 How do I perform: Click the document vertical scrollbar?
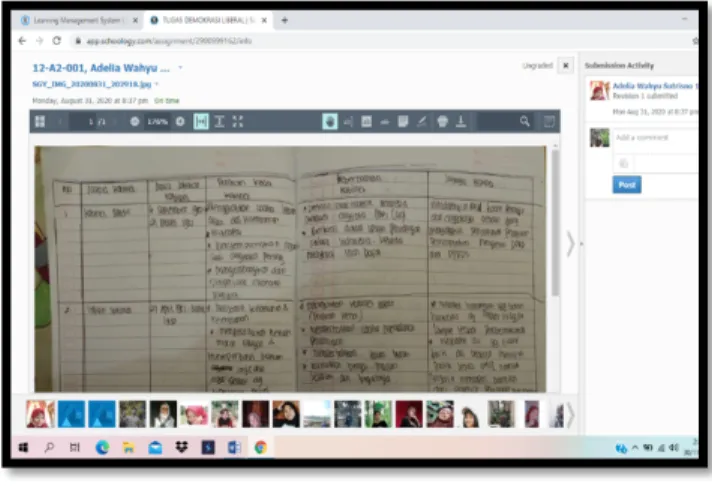pyautogui.click(x=555, y=223)
